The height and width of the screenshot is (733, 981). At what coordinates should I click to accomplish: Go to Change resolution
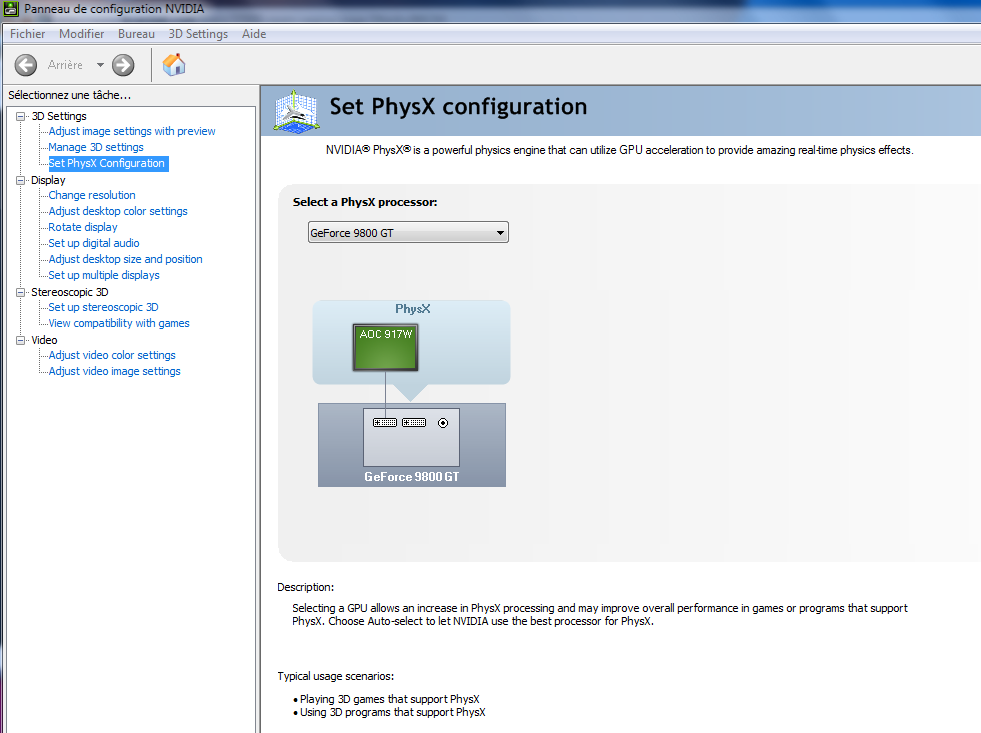[x=92, y=195]
